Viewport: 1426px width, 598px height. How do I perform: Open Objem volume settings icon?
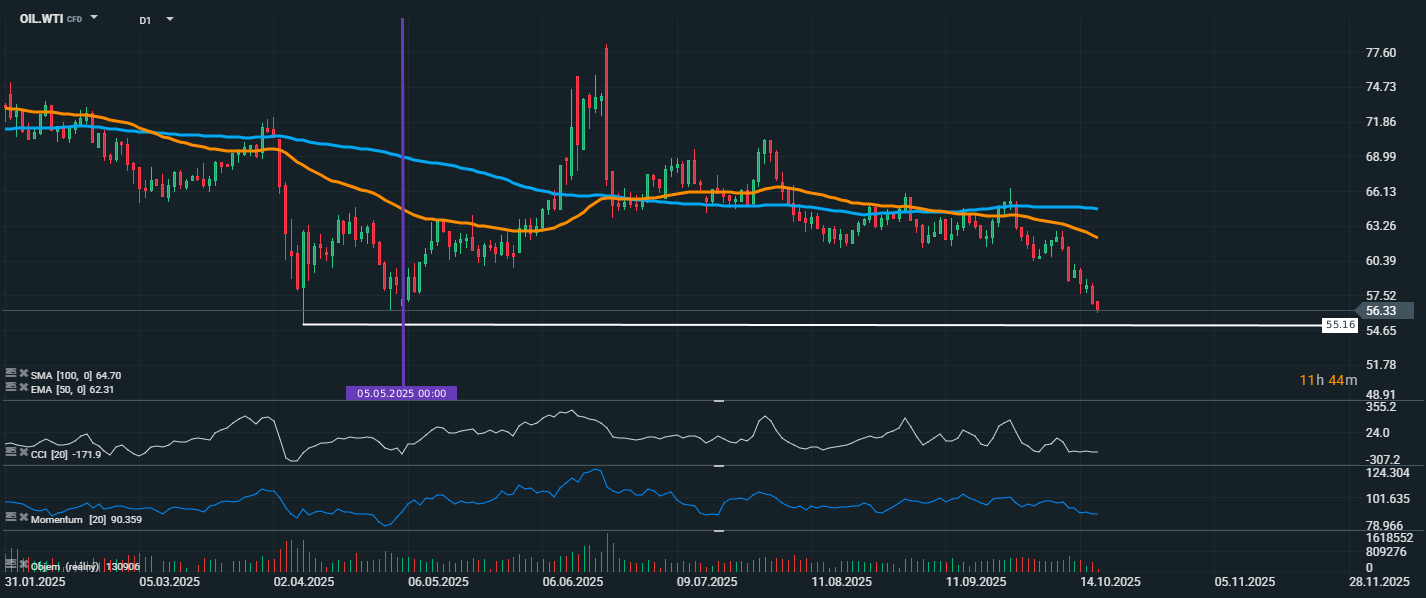point(10,566)
